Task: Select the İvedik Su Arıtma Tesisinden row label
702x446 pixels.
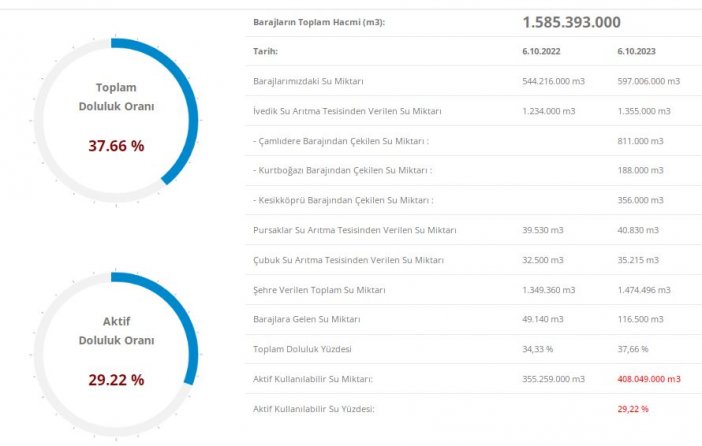Action: click(348, 111)
